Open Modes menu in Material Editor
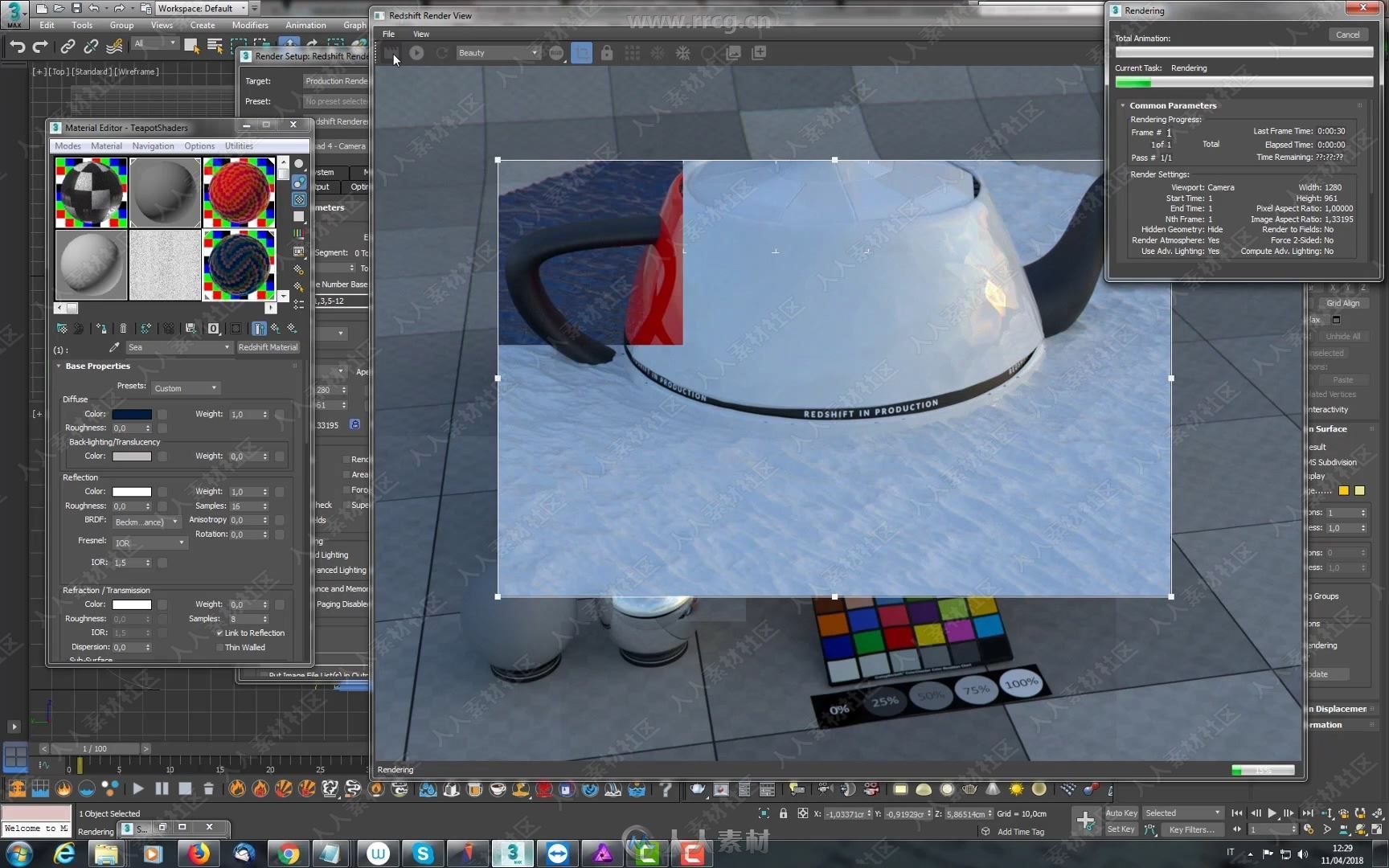Viewport: 1389px width, 868px height. (x=68, y=146)
